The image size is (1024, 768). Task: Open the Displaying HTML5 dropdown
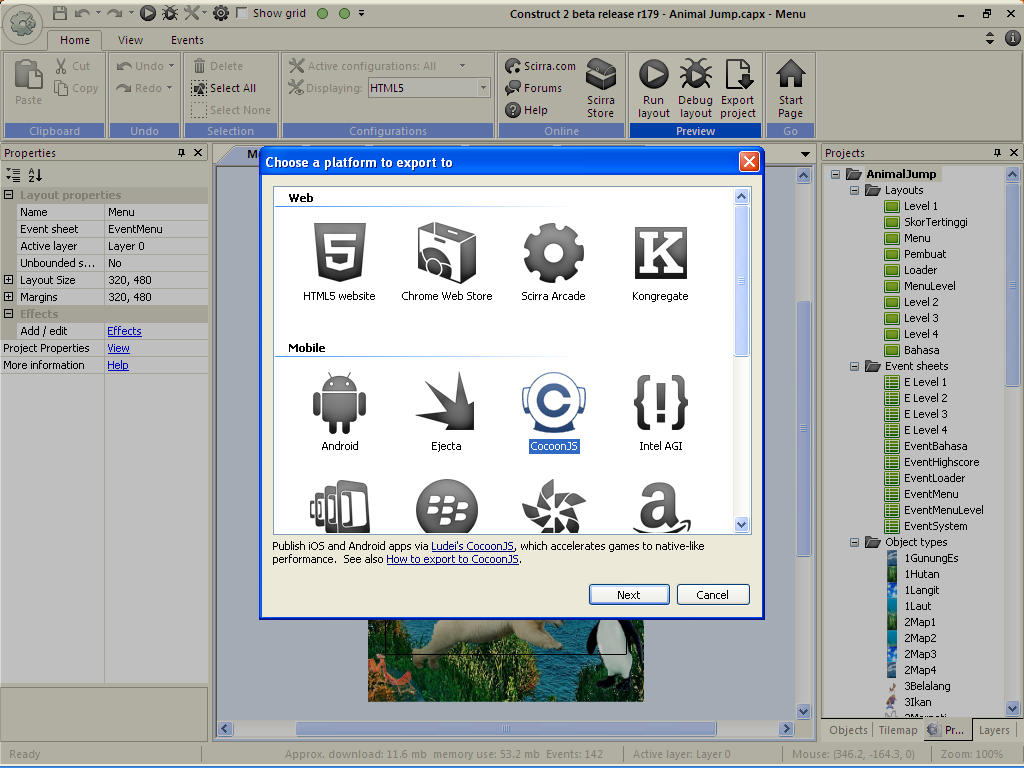click(x=483, y=88)
